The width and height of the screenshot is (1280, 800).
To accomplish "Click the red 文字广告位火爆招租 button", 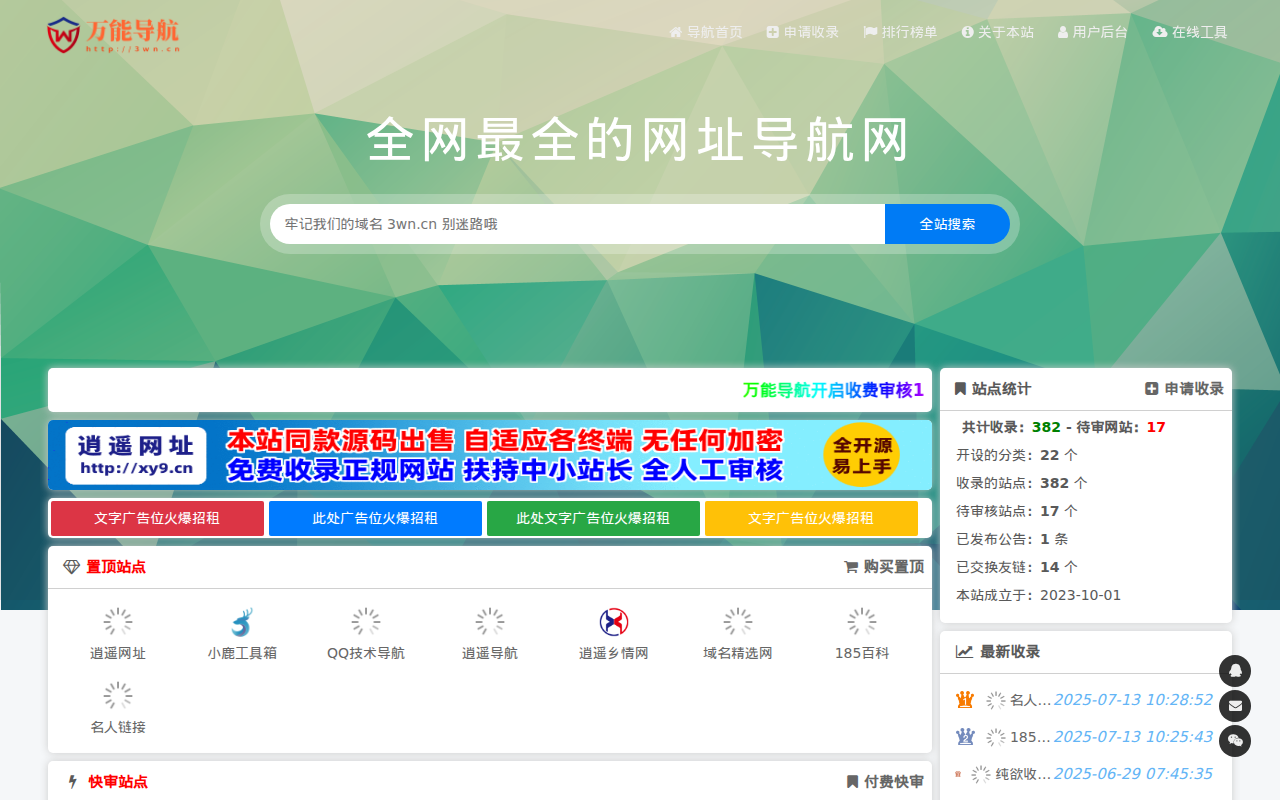I will coord(157,518).
